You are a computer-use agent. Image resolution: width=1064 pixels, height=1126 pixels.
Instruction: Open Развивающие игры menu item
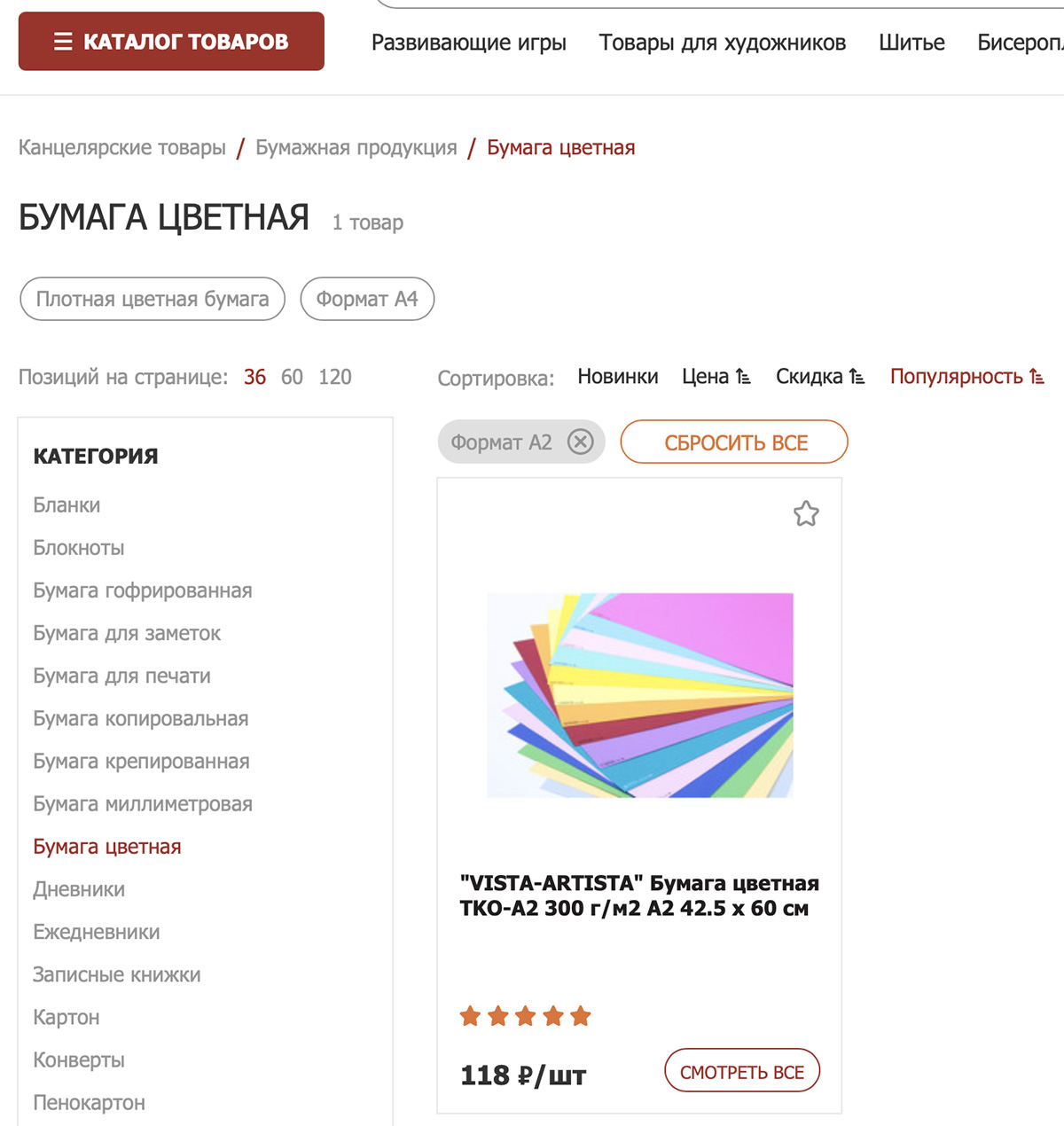469,43
